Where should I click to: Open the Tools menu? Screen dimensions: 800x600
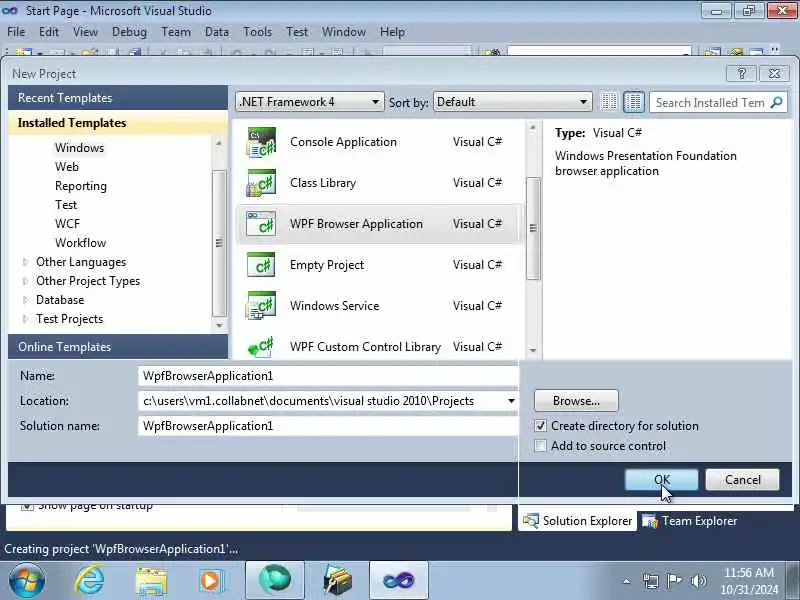point(257,32)
